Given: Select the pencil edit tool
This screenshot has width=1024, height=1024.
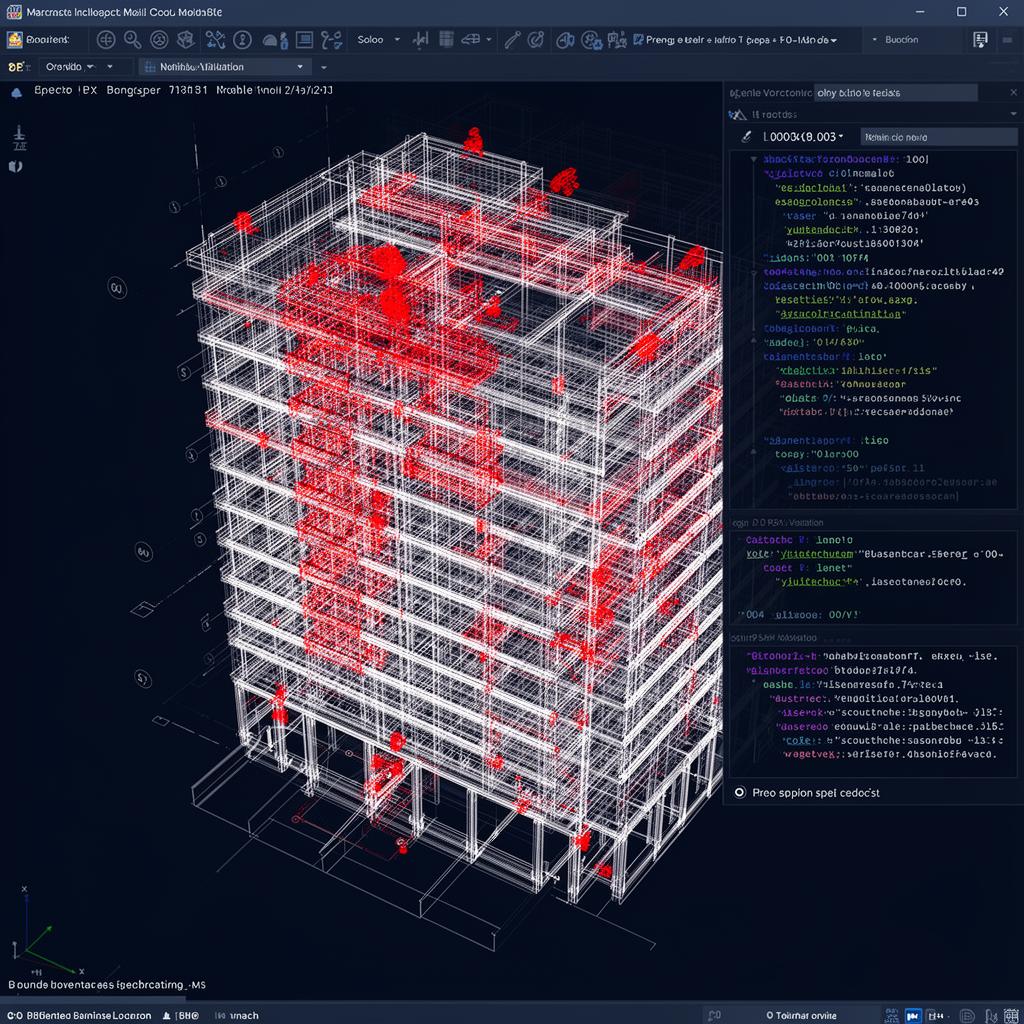Looking at the screenshot, I should coord(512,40).
